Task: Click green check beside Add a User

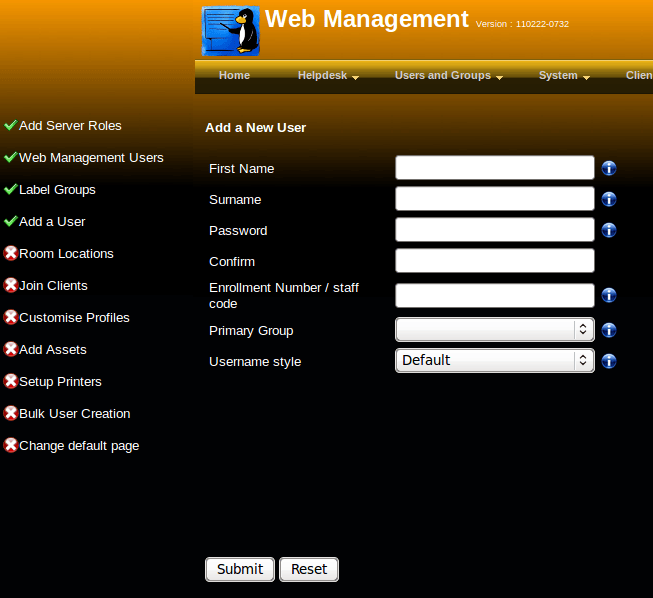Action: tap(10, 221)
